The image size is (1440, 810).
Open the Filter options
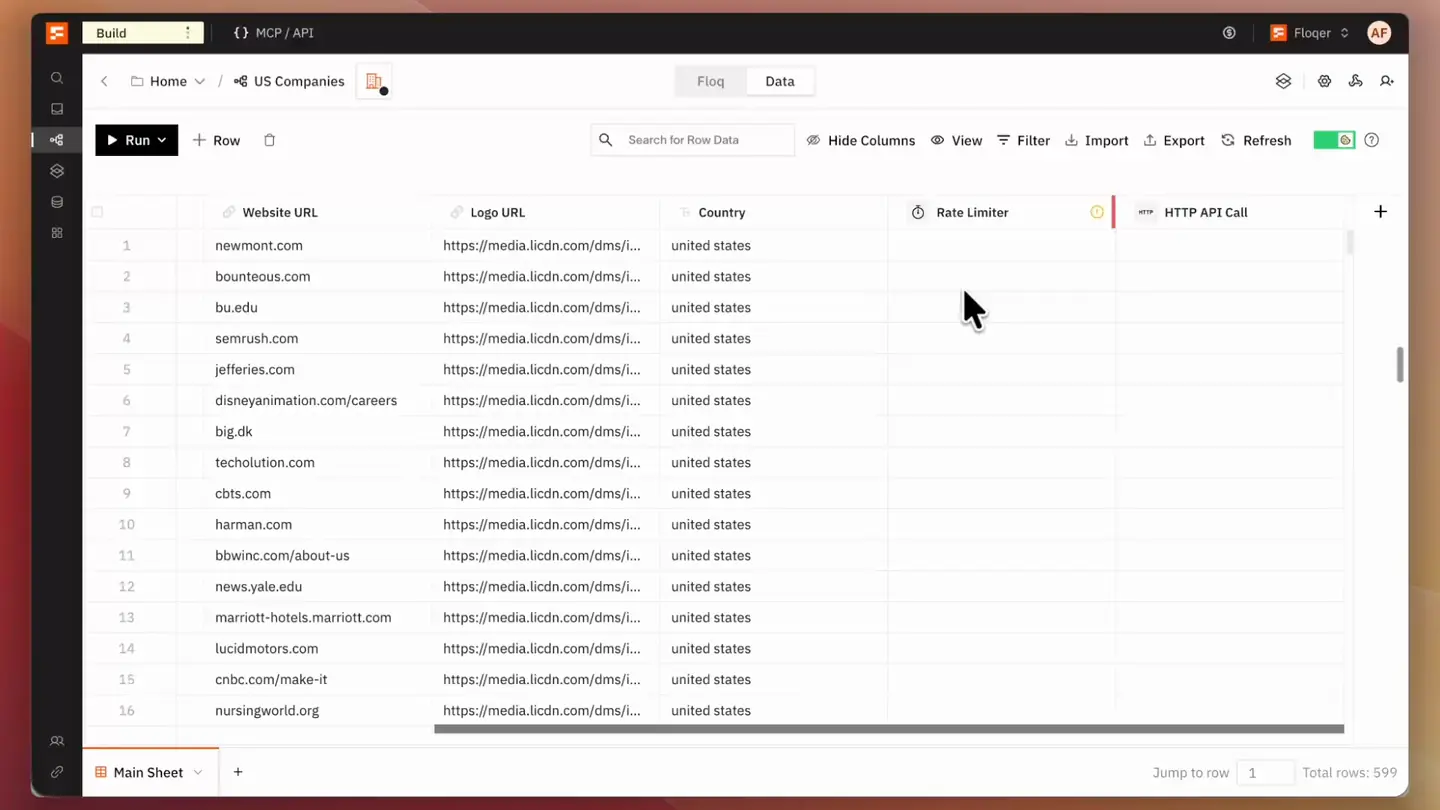point(1023,140)
